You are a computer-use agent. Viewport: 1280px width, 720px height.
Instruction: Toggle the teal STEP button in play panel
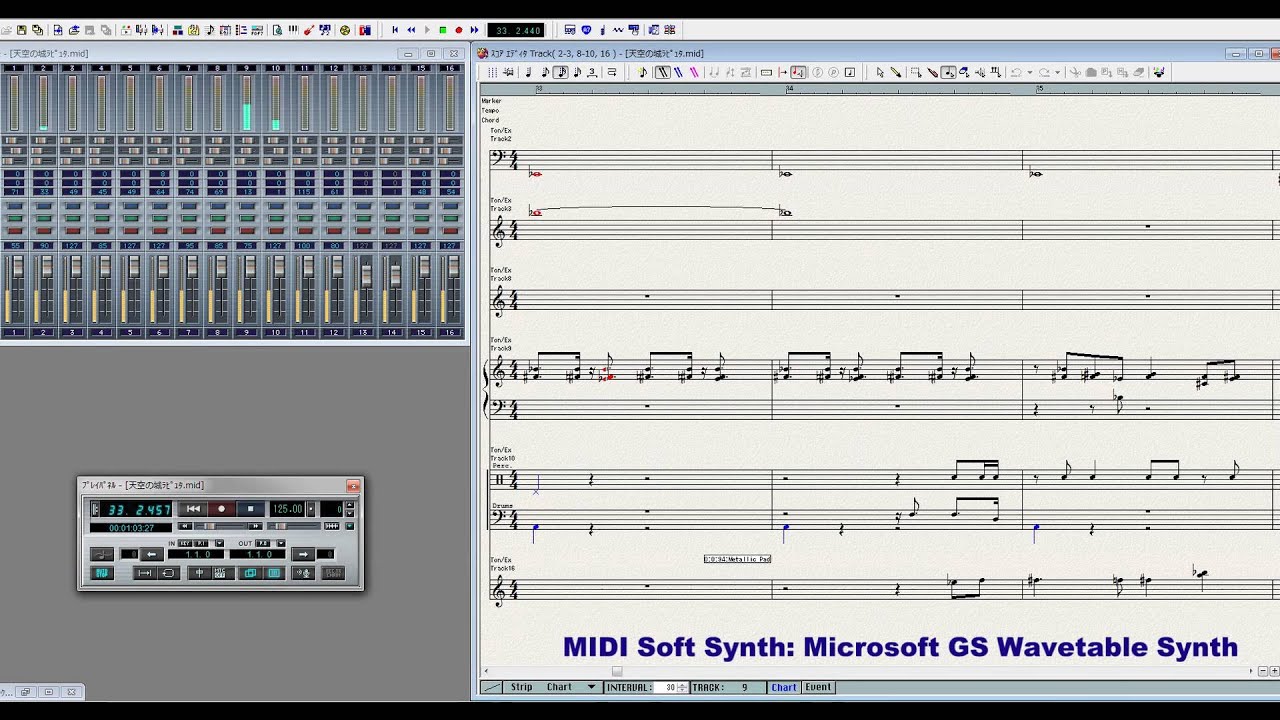click(x=102, y=573)
